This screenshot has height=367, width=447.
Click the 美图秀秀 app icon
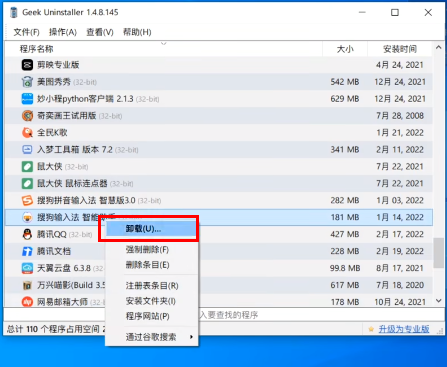(27, 82)
